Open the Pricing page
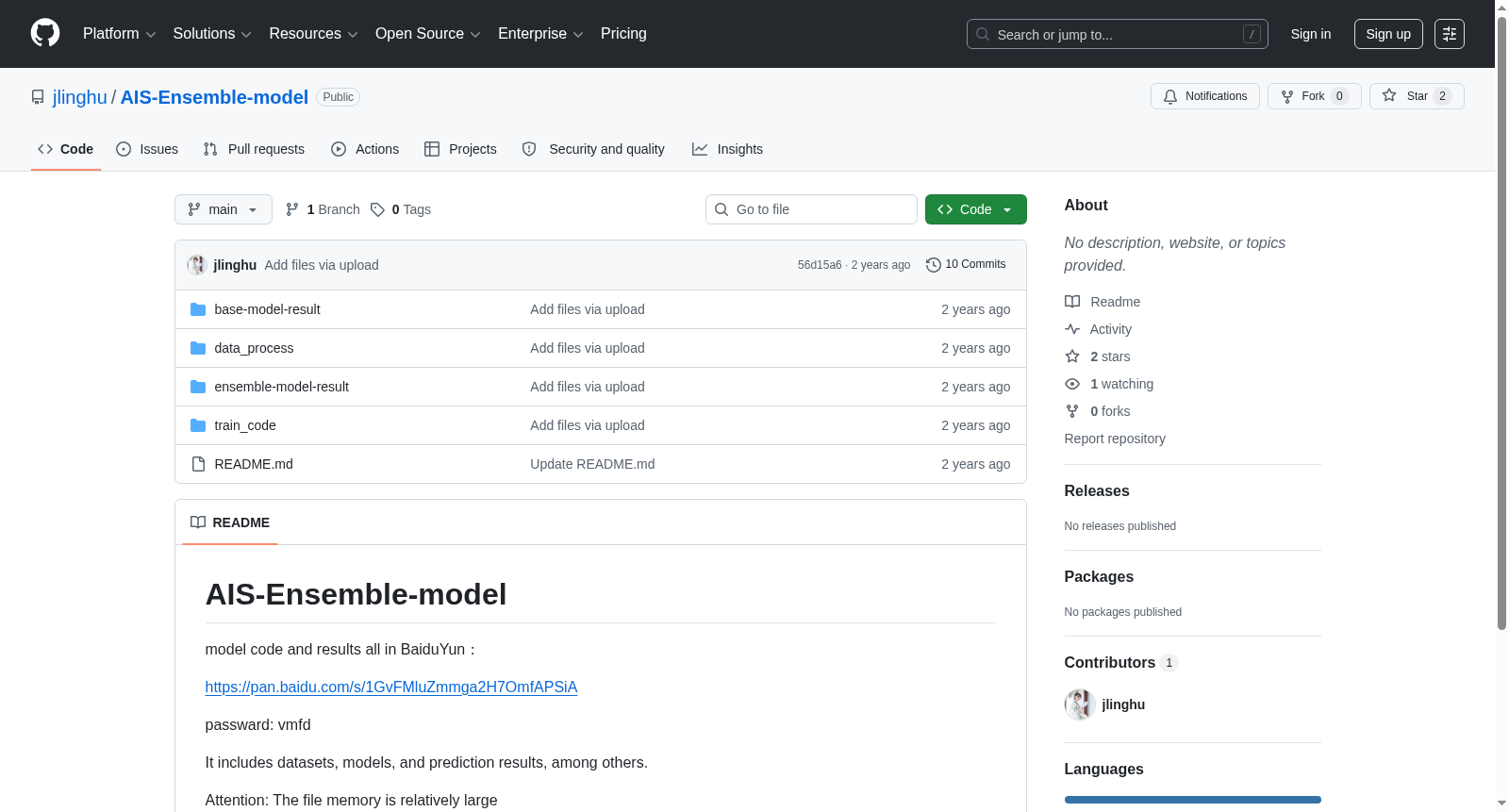This screenshot has height=812, width=1509. (623, 34)
